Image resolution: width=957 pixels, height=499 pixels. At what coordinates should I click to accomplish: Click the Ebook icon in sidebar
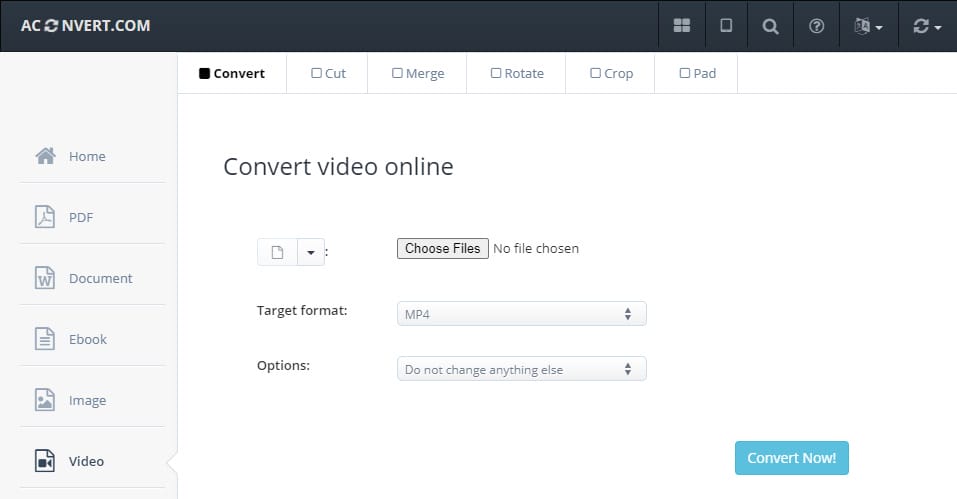point(45,339)
